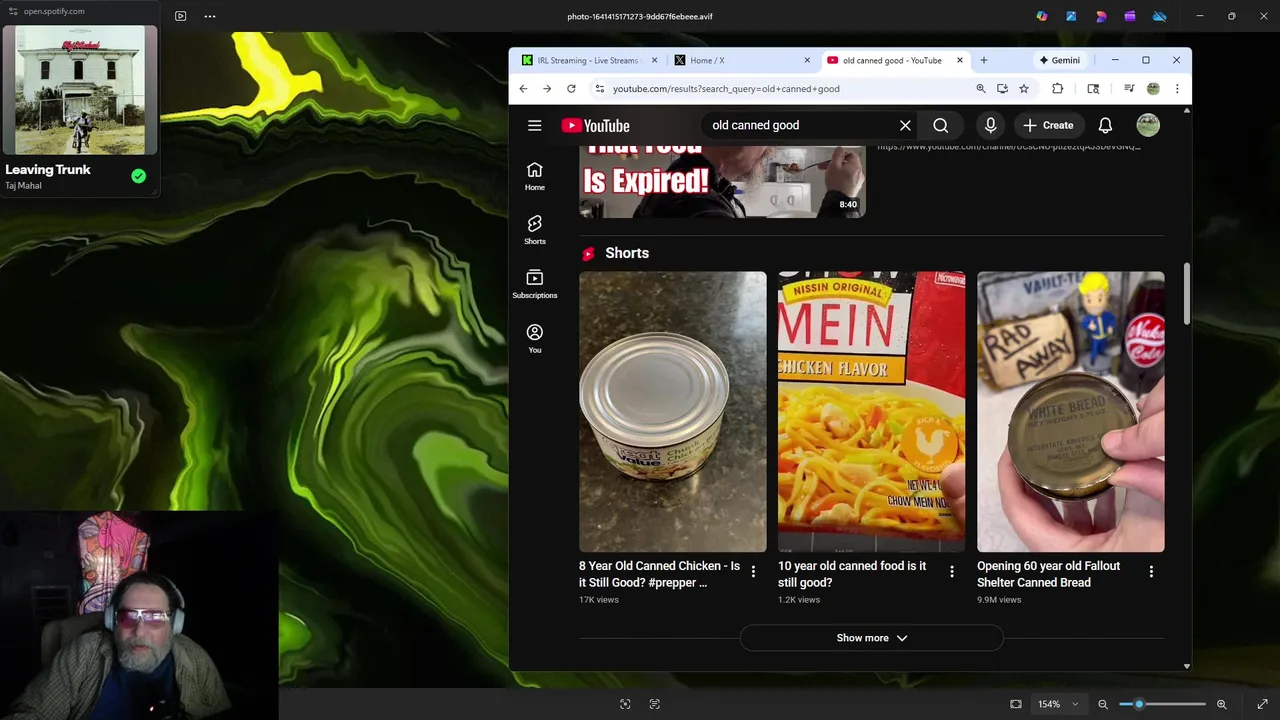
Task: Click the slideshow icon in Photos title bar
Action: (x=180, y=16)
